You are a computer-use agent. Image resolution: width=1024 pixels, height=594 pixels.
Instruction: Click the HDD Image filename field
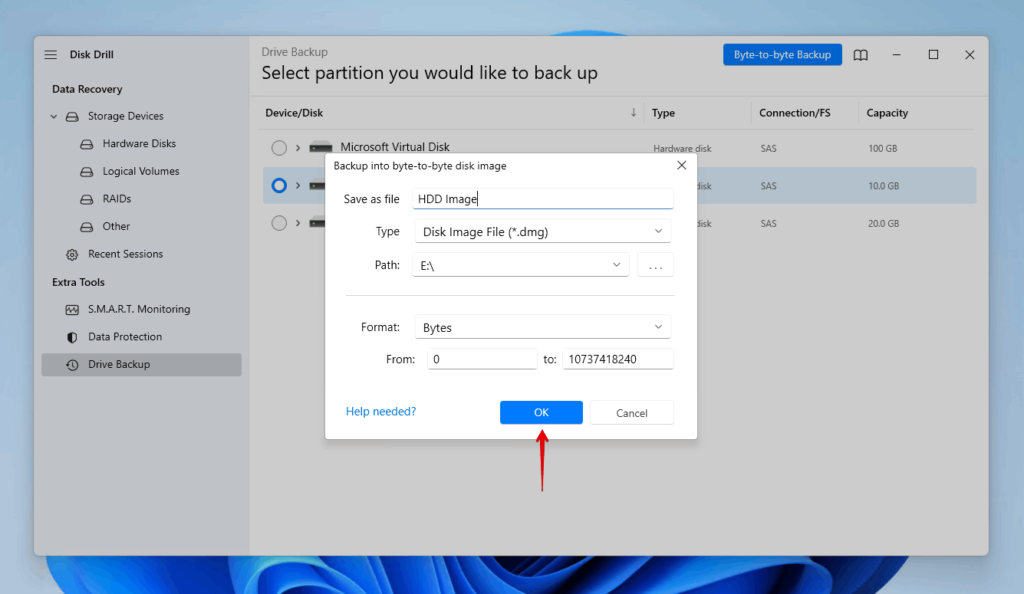pos(543,198)
